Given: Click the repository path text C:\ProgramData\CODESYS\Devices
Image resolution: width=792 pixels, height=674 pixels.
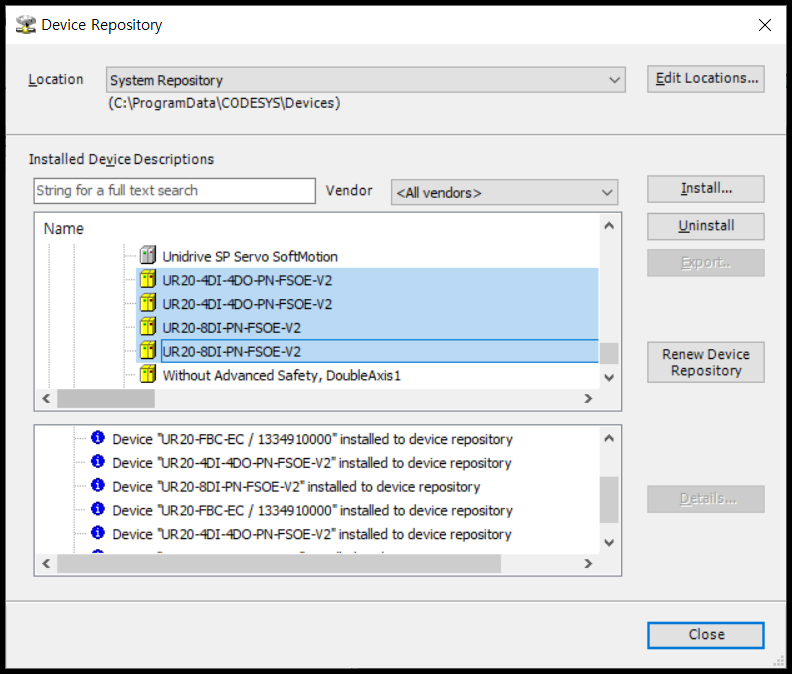Looking at the screenshot, I should (224, 103).
